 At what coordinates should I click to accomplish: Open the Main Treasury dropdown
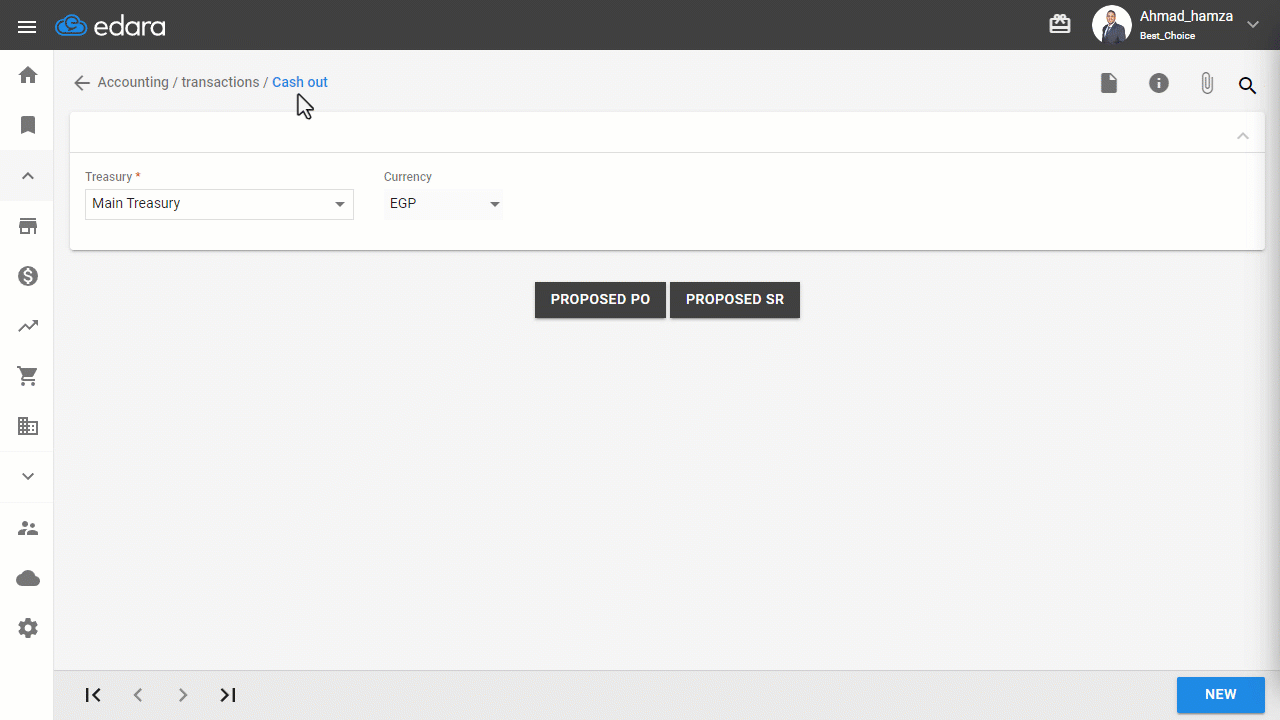(219, 204)
